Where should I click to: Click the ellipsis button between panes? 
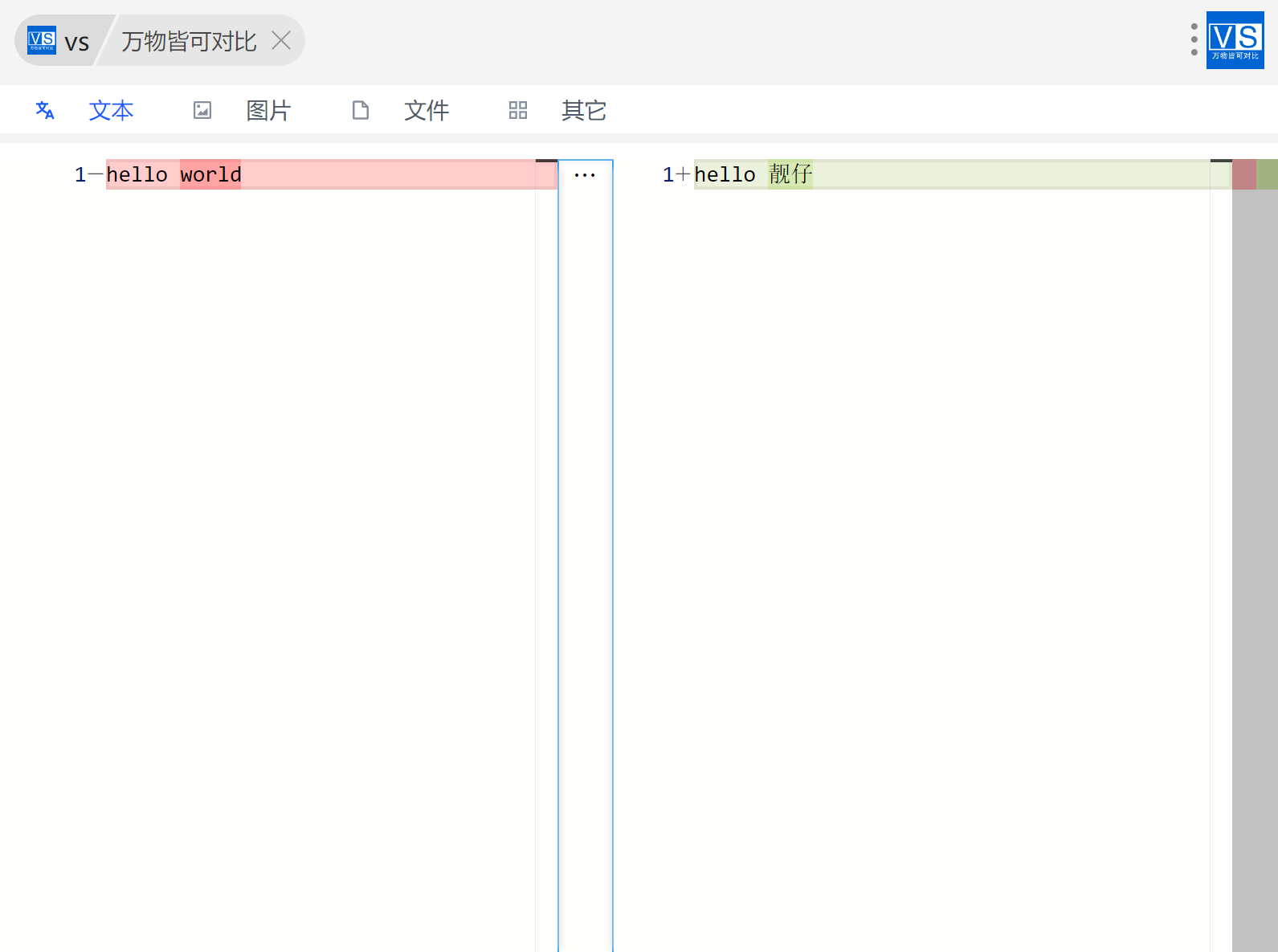(x=585, y=175)
